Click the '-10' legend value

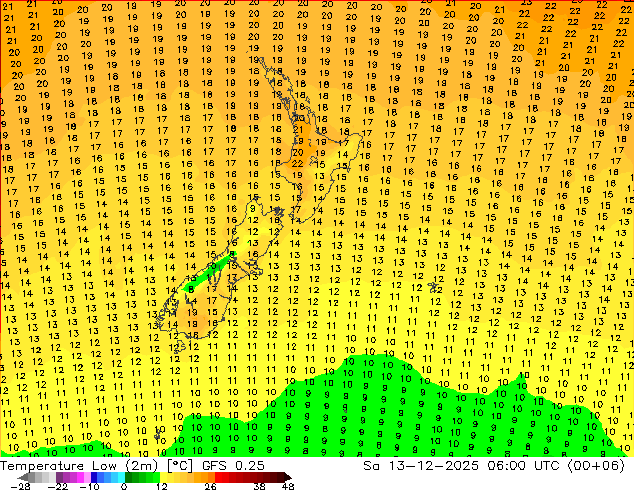(89, 486)
